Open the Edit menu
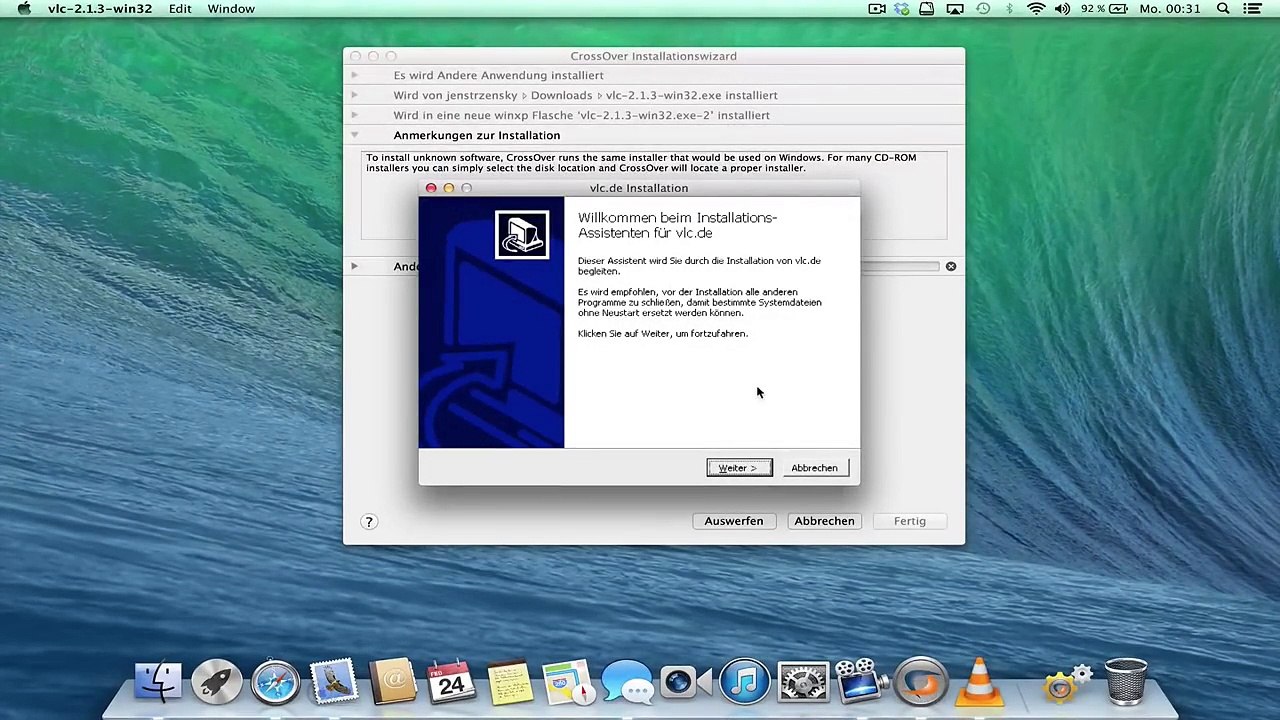This screenshot has height=720, width=1280. 180,9
